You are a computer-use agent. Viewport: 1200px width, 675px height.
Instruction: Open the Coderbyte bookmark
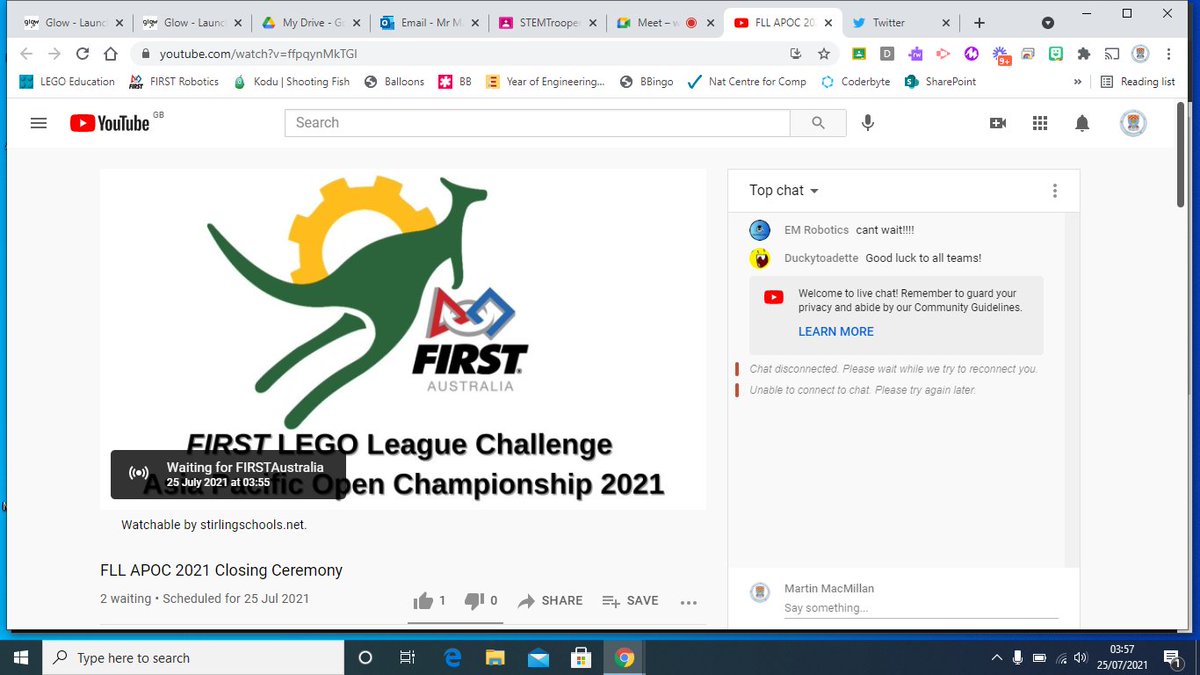(x=856, y=82)
